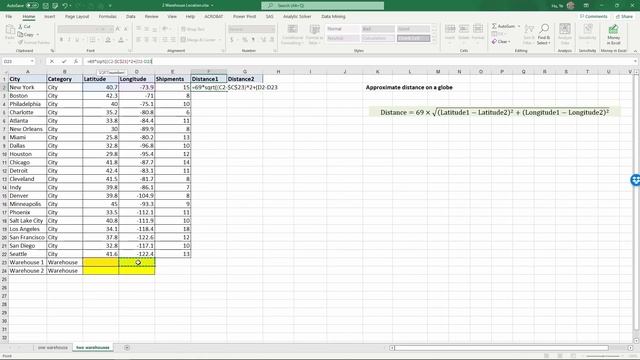Cancel formula entry with X icon
This screenshot has width=640, height=360.
pos(51,61)
